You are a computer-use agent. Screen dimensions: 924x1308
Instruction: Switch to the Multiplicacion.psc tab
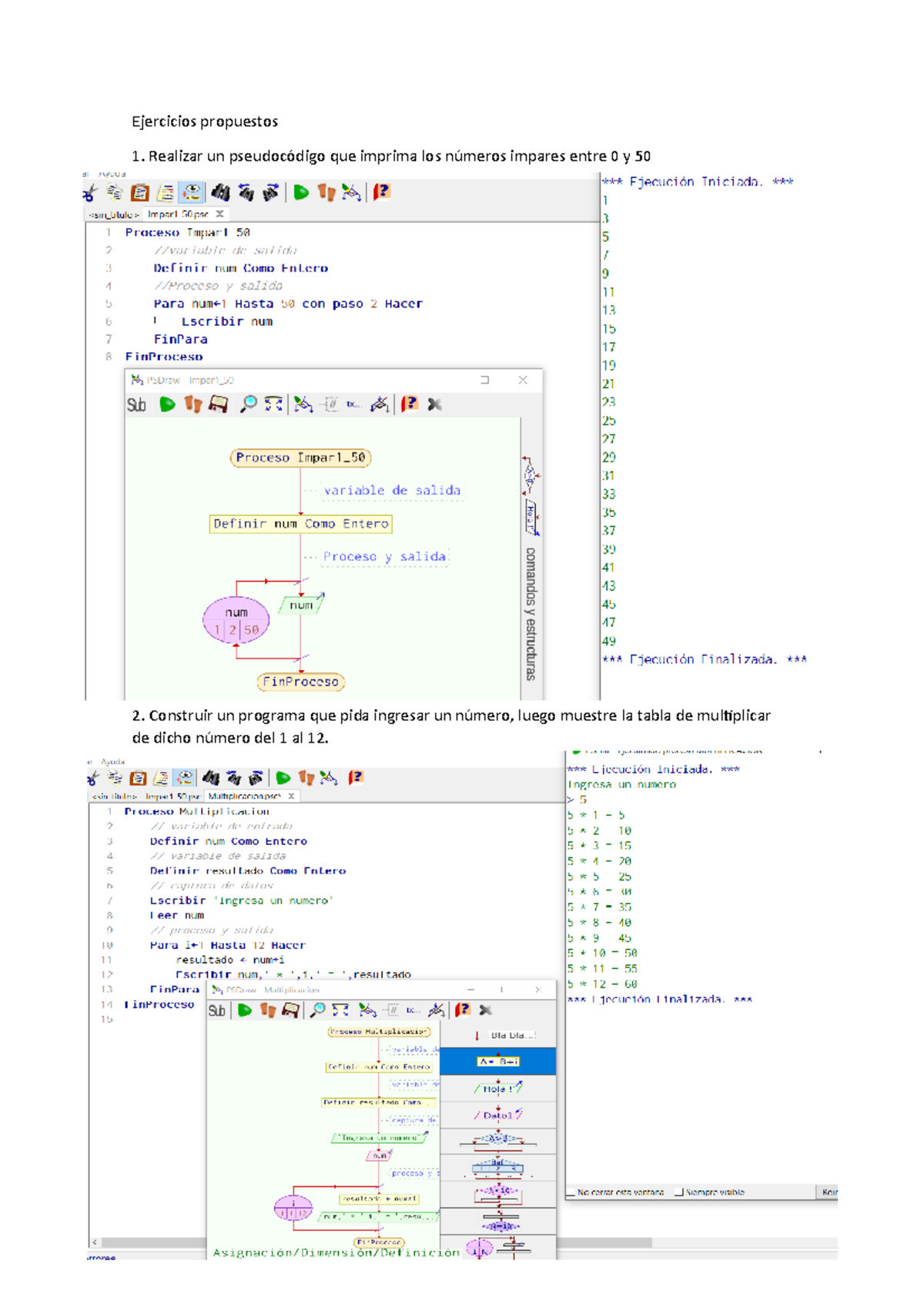[244, 797]
